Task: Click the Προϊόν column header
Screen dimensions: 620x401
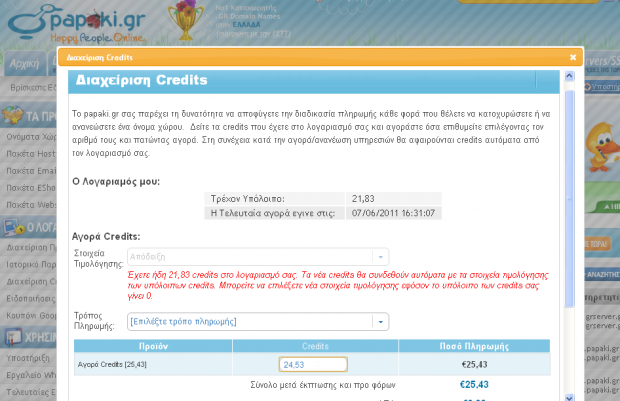Action: pos(153,346)
